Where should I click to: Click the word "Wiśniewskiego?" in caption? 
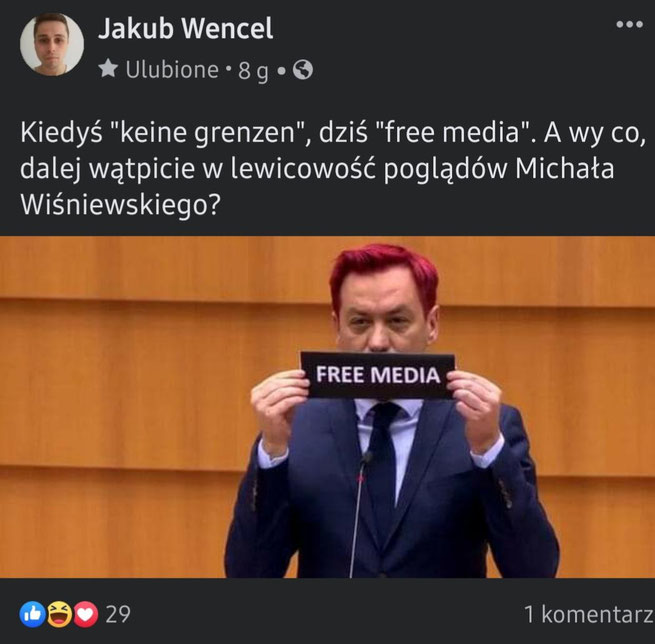(x=120, y=205)
